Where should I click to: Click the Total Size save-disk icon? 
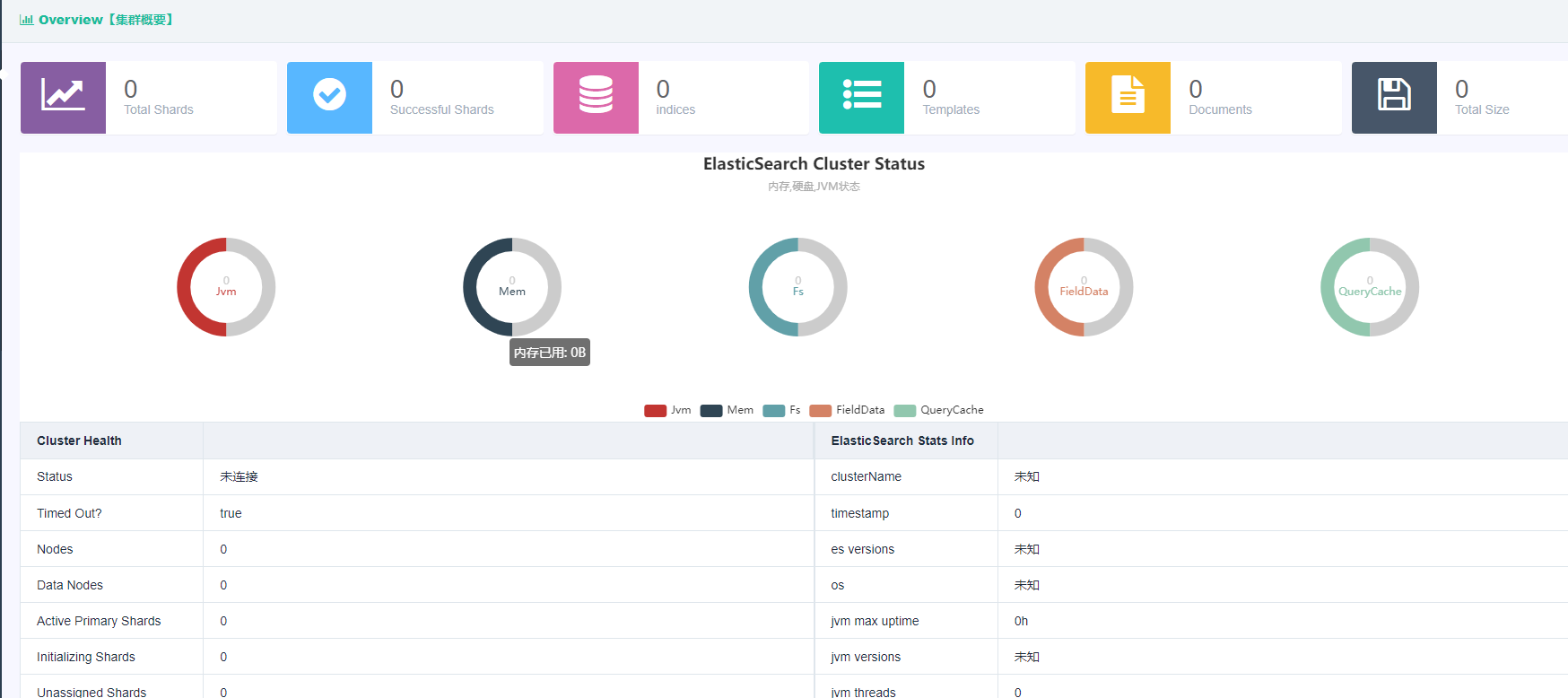tap(1394, 94)
